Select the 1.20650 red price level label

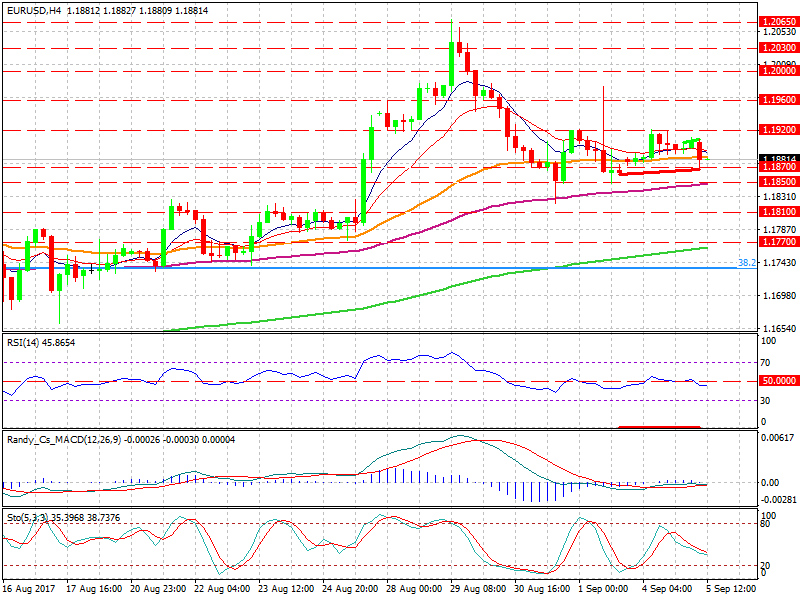[x=779, y=21]
